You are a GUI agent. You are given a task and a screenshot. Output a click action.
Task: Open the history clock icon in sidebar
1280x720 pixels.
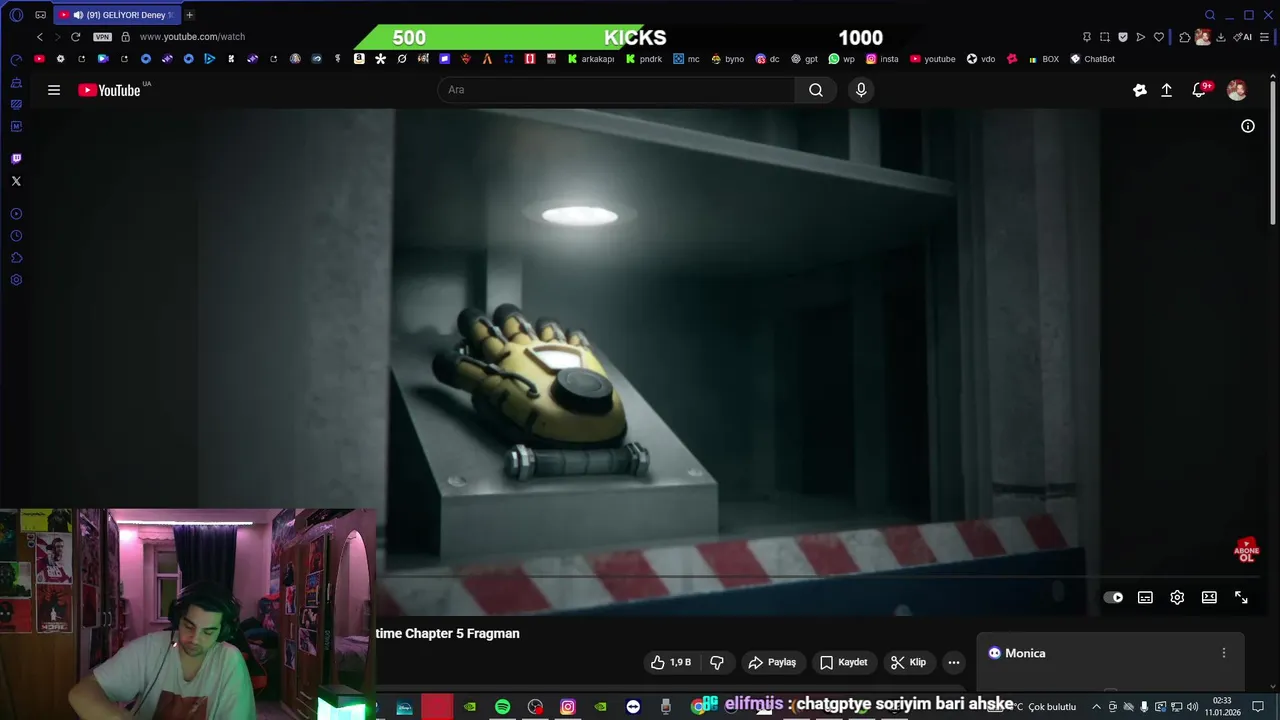[16, 236]
